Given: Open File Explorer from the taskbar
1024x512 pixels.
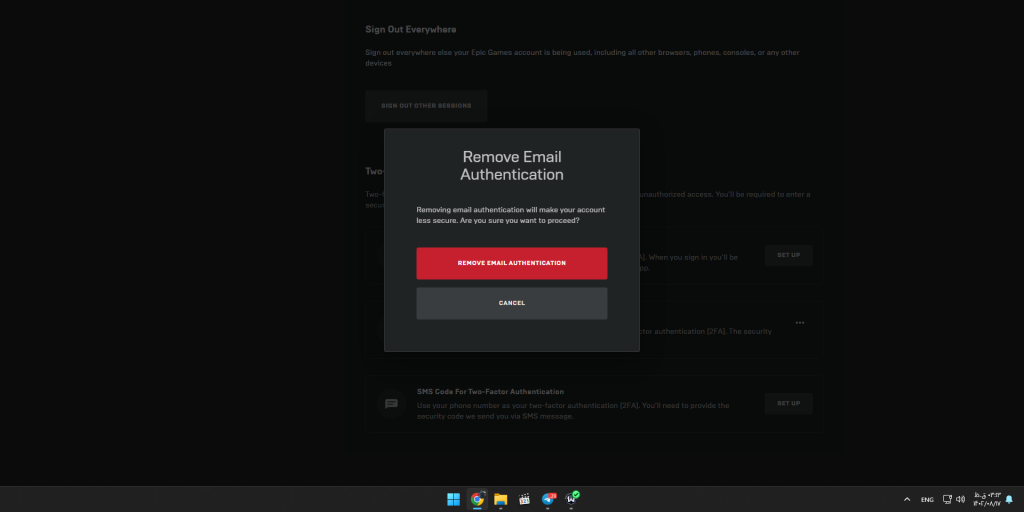Looking at the screenshot, I should [x=500, y=499].
